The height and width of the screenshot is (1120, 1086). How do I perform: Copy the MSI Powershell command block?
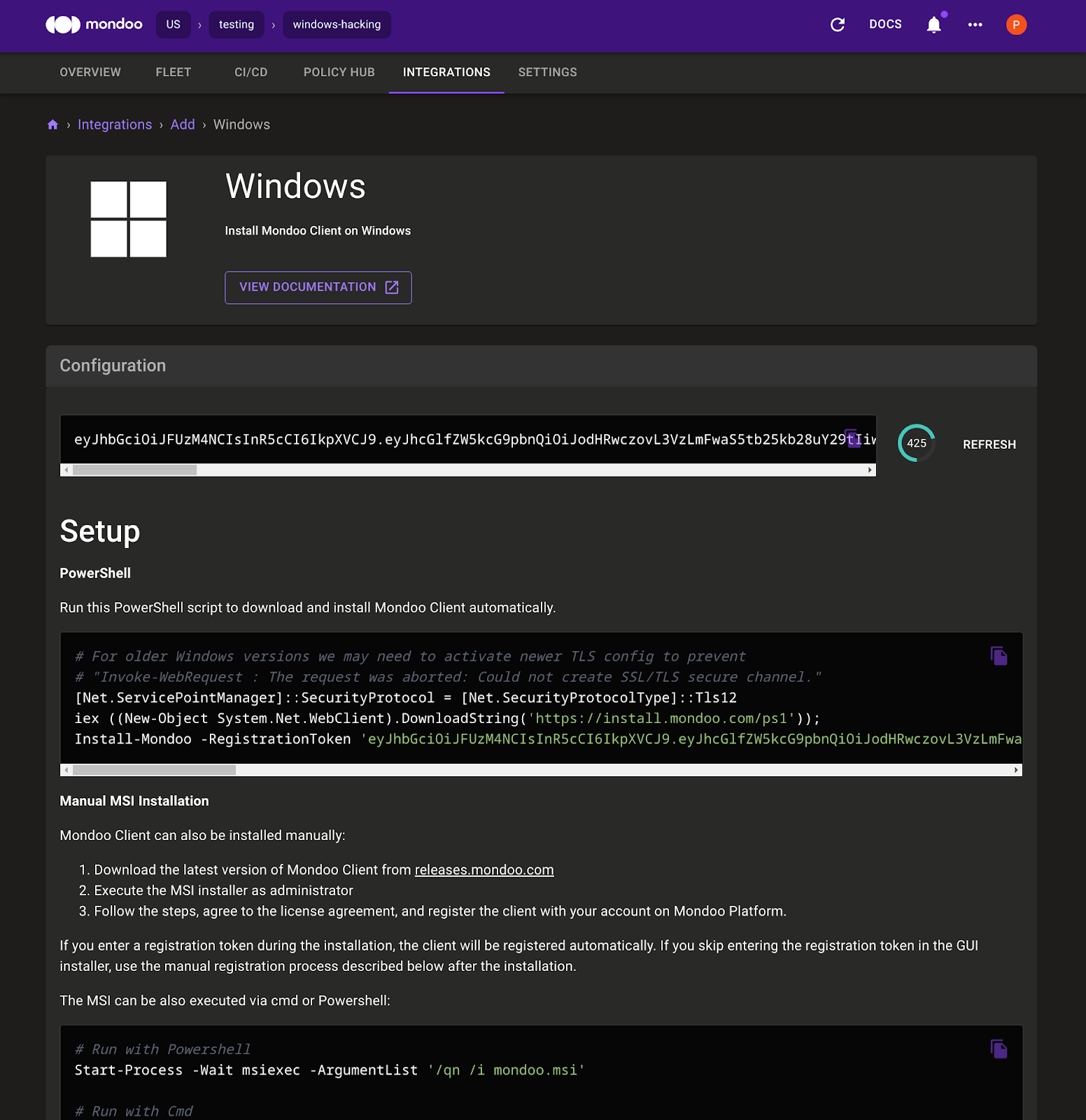click(999, 1049)
